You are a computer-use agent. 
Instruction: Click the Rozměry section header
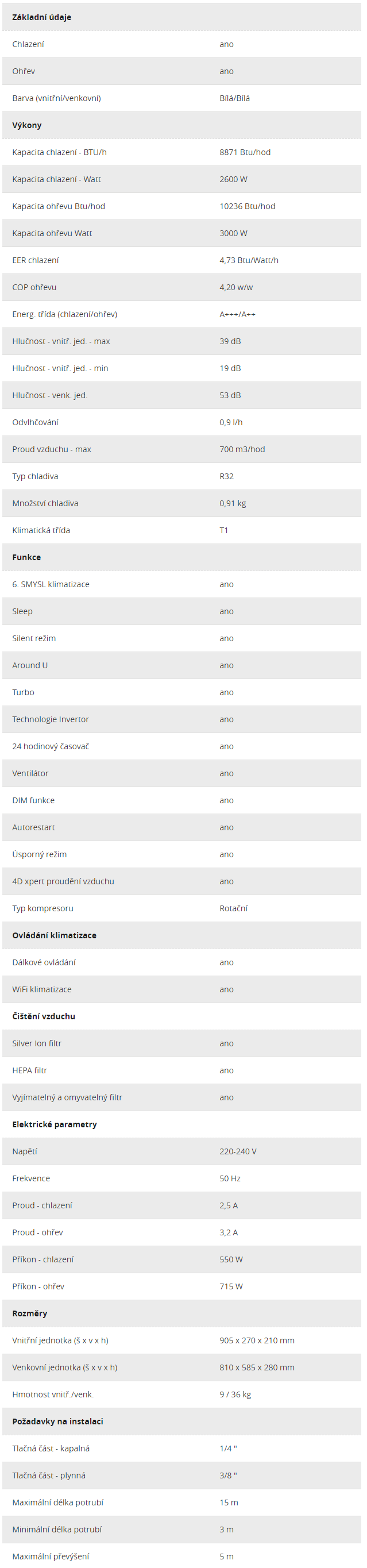[30, 1313]
